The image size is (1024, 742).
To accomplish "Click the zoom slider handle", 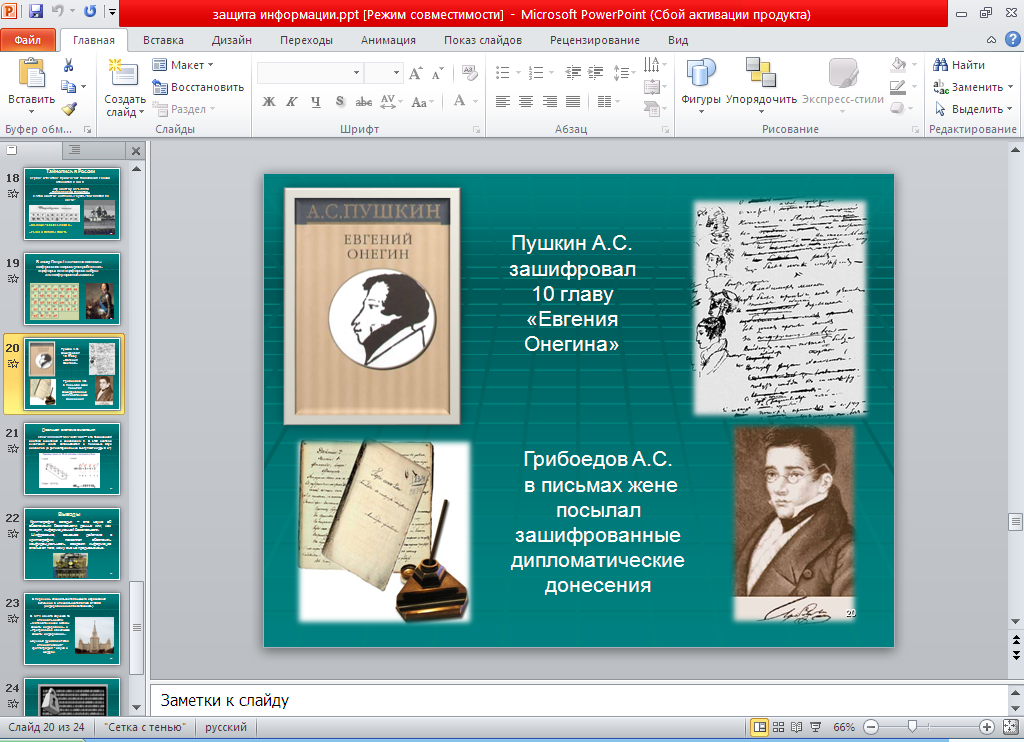I will coord(912,726).
